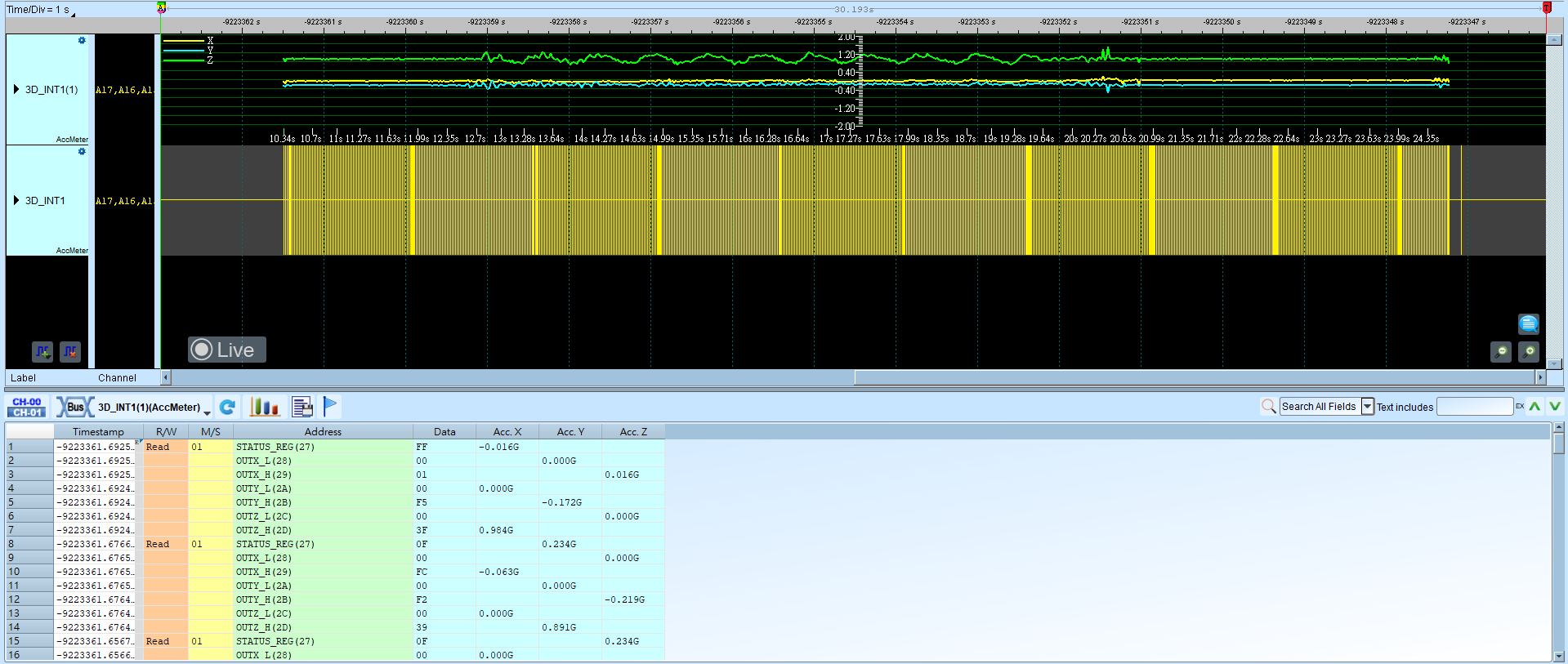1568x664 pixels.
Task: Open settings gear for 3D_INT1 channel
Action: pos(82,151)
